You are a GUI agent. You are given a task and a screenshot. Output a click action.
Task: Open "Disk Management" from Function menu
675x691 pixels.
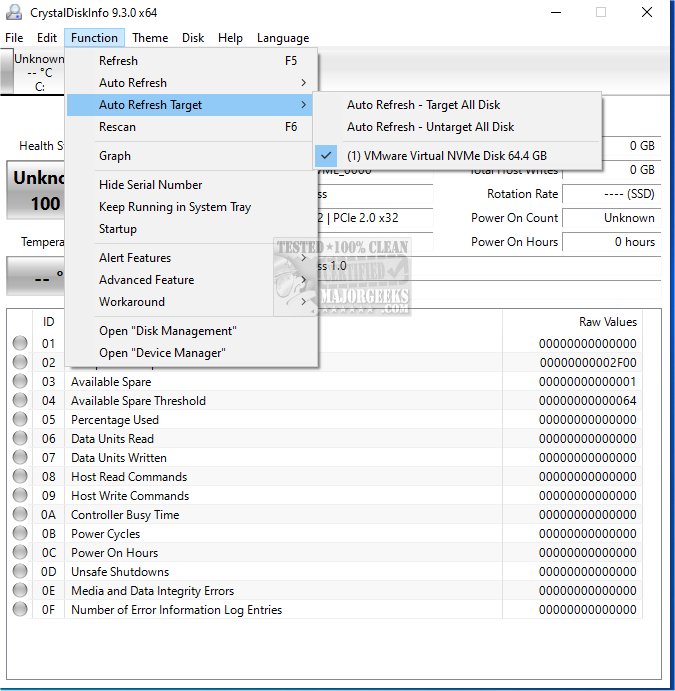(x=167, y=331)
